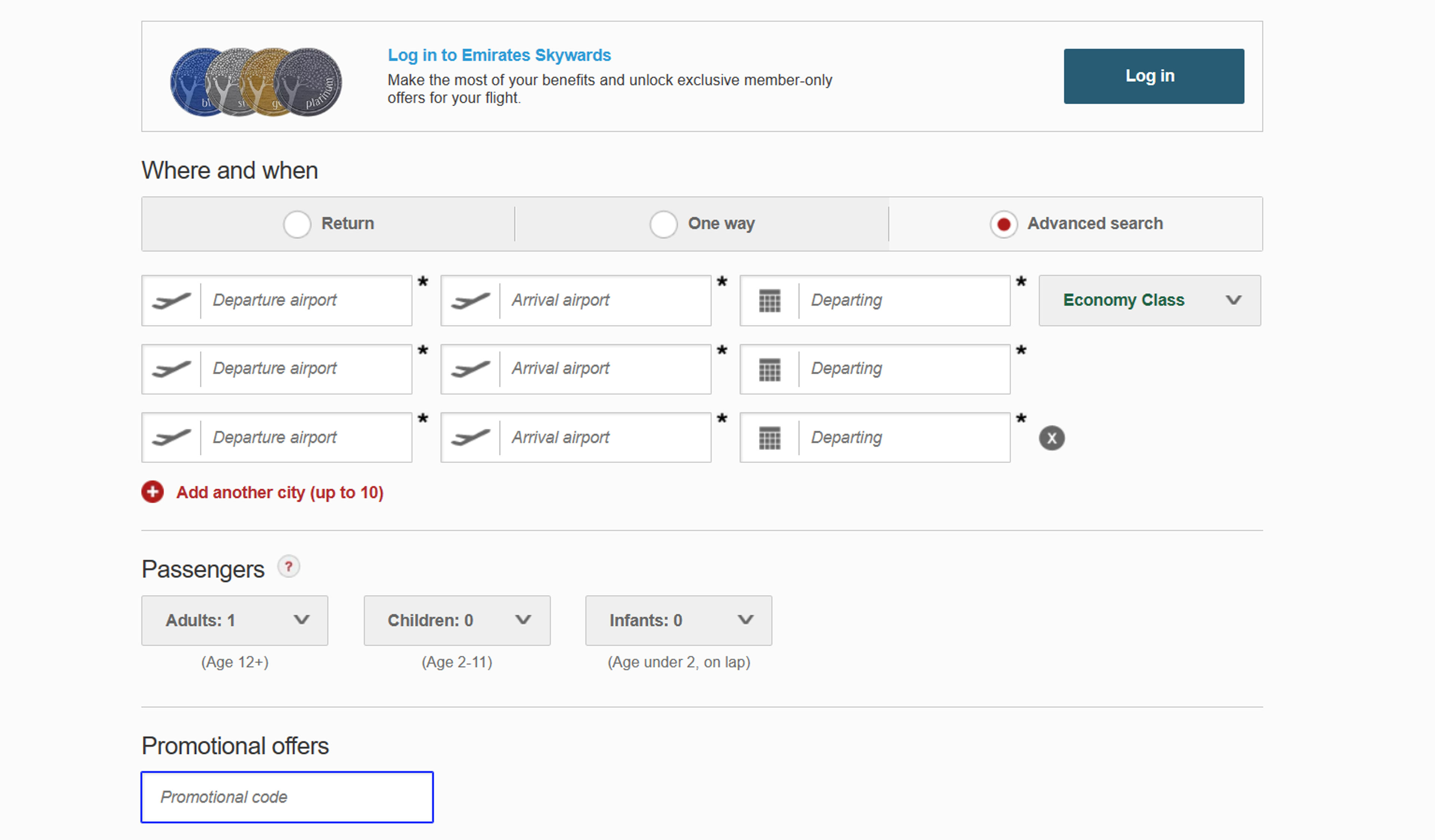This screenshot has width=1435, height=840.
Task: Remove third flight row with X icon
Action: (x=1051, y=438)
